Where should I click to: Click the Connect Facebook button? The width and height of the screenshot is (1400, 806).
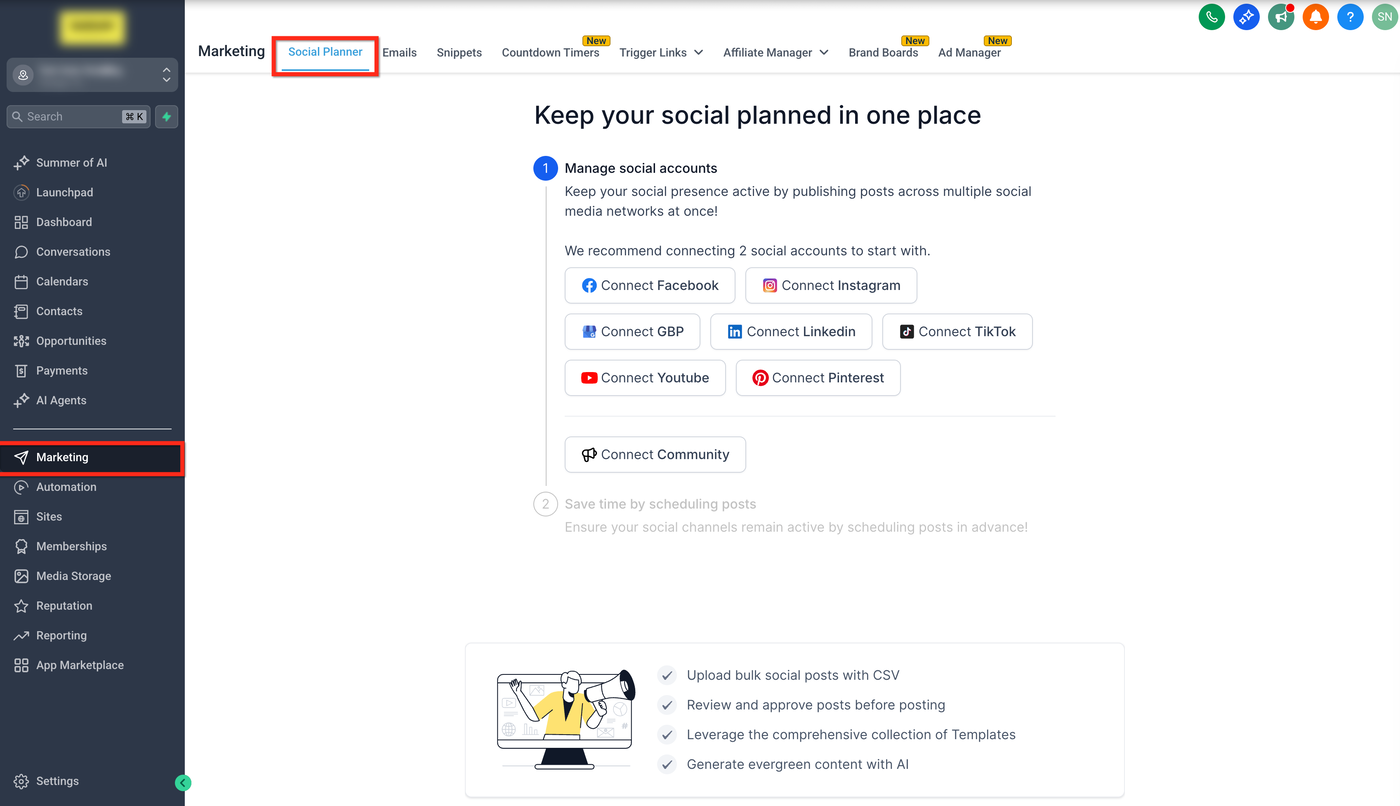(650, 286)
